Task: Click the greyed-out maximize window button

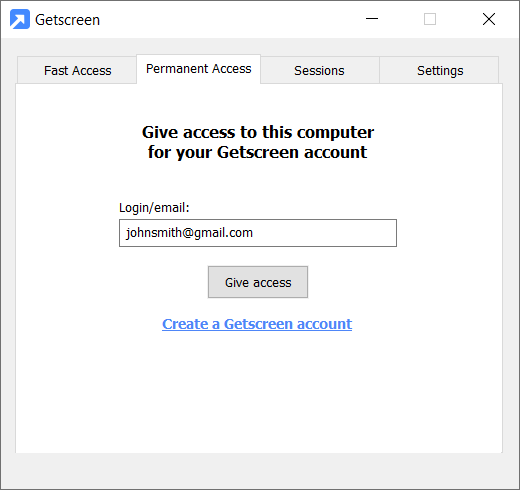Action: pos(430,19)
